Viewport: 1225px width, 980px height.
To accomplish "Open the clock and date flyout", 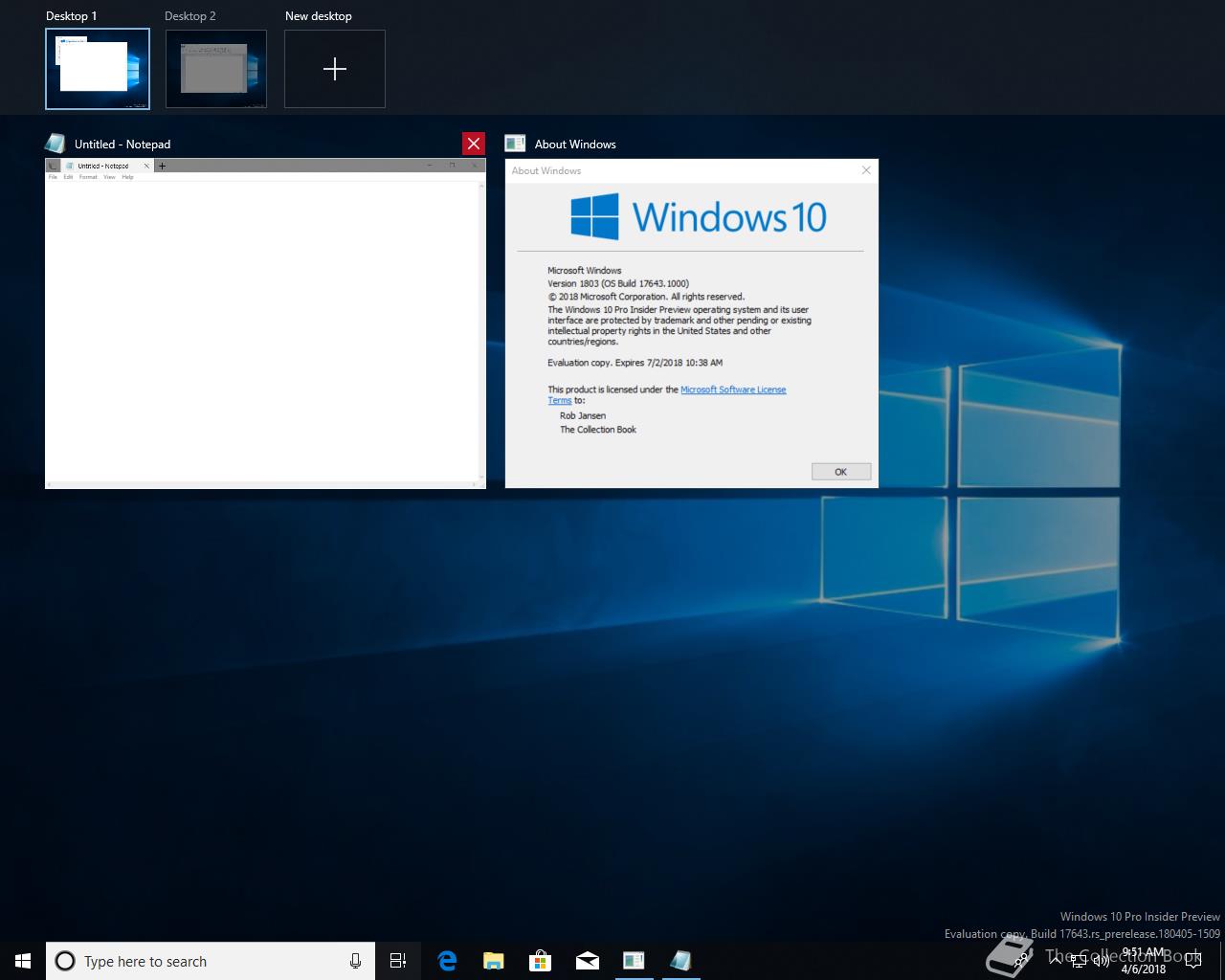I will click(1144, 961).
